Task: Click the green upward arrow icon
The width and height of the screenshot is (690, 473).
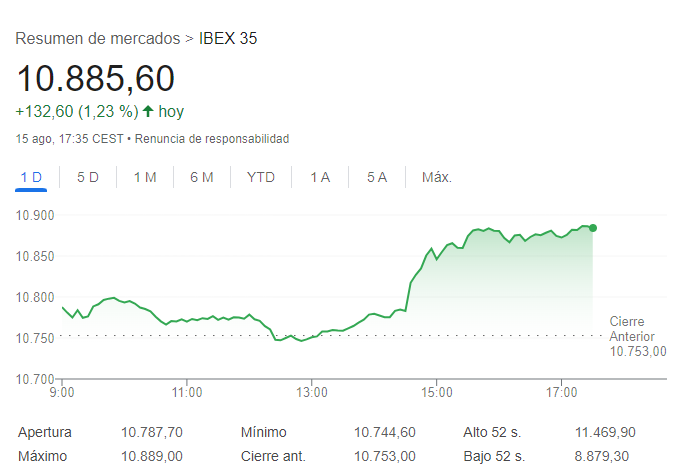Action: tap(148, 111)
